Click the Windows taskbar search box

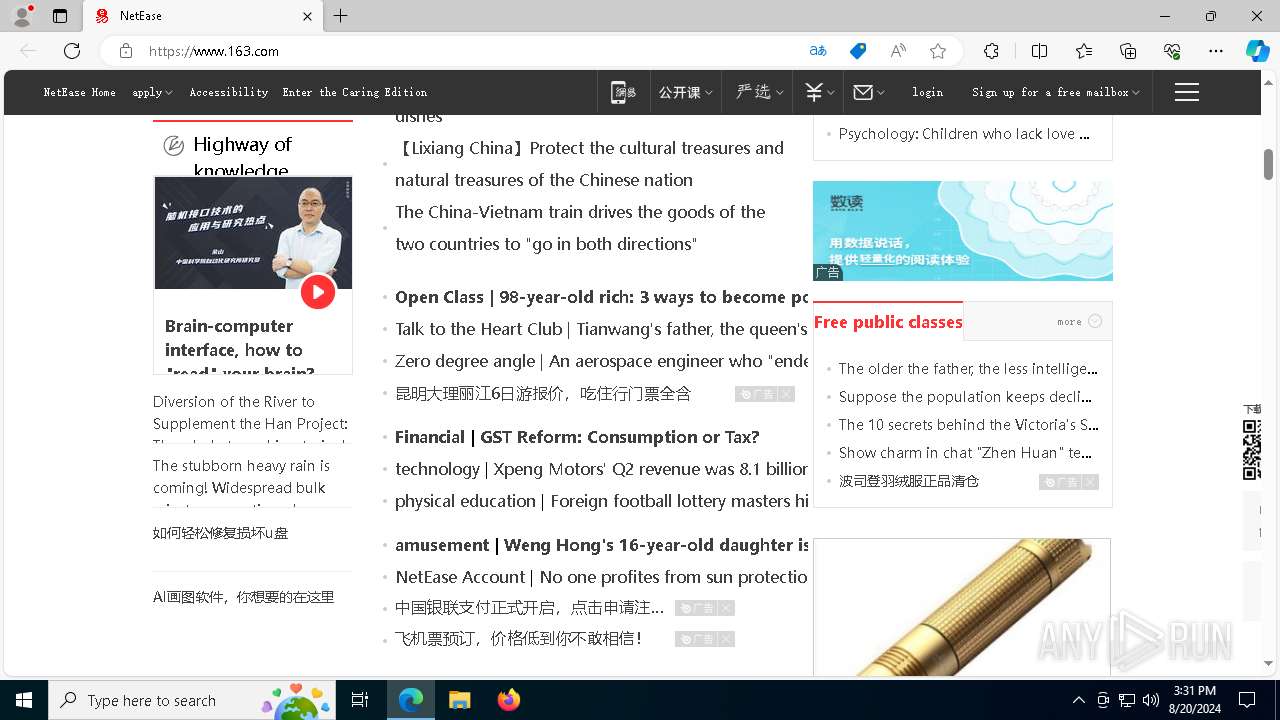tap(192, 700)
